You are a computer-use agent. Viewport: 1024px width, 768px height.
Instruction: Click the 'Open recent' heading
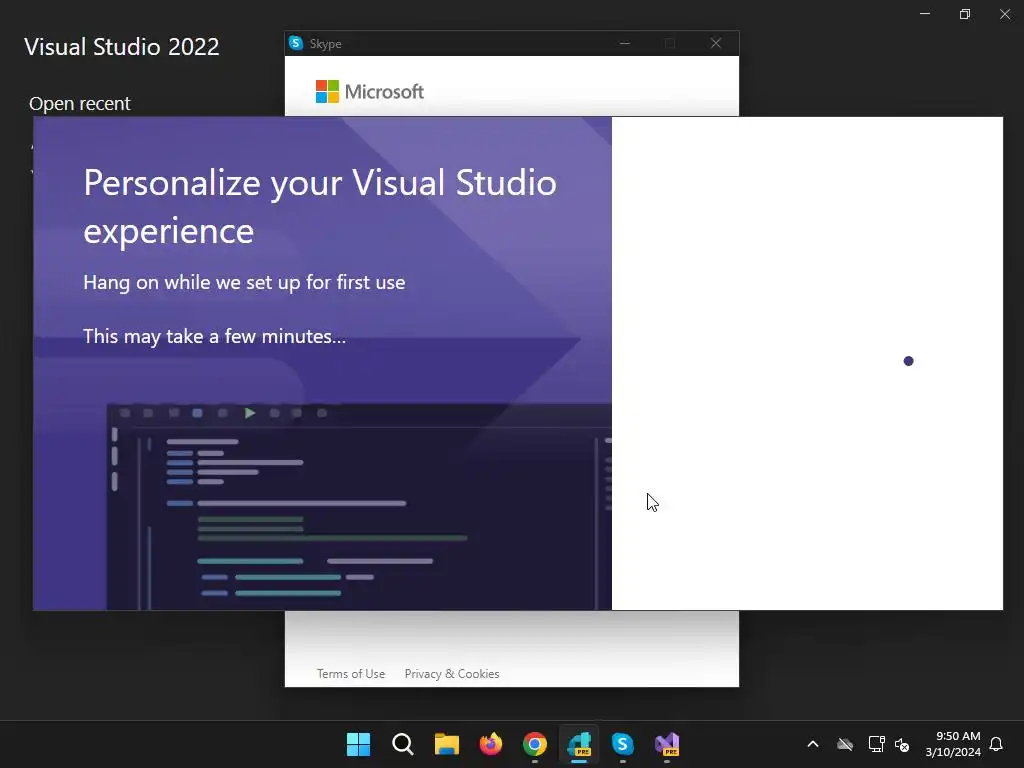point(80,104)
